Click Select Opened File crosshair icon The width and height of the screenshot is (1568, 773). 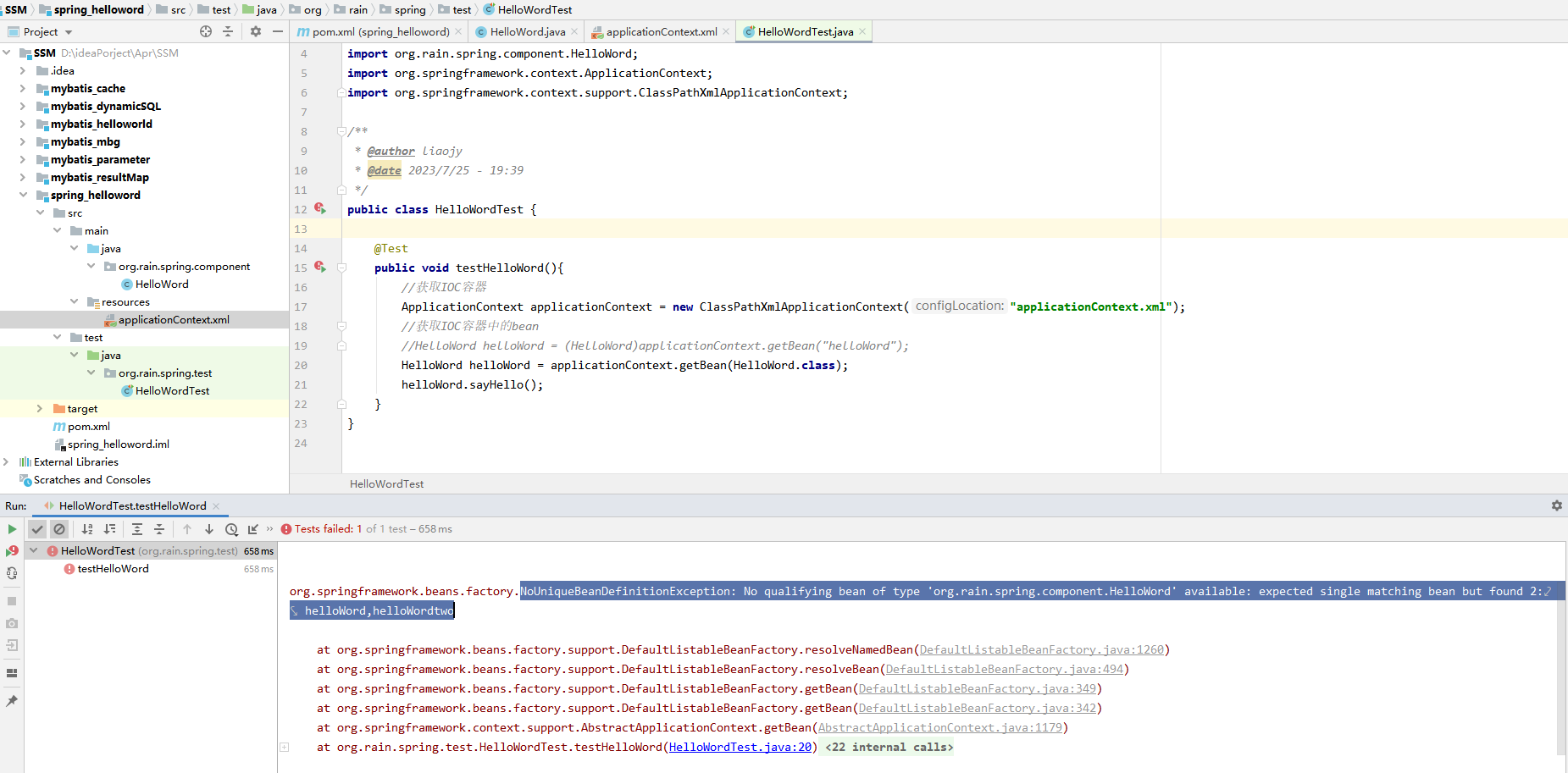(x=206, y=31)
